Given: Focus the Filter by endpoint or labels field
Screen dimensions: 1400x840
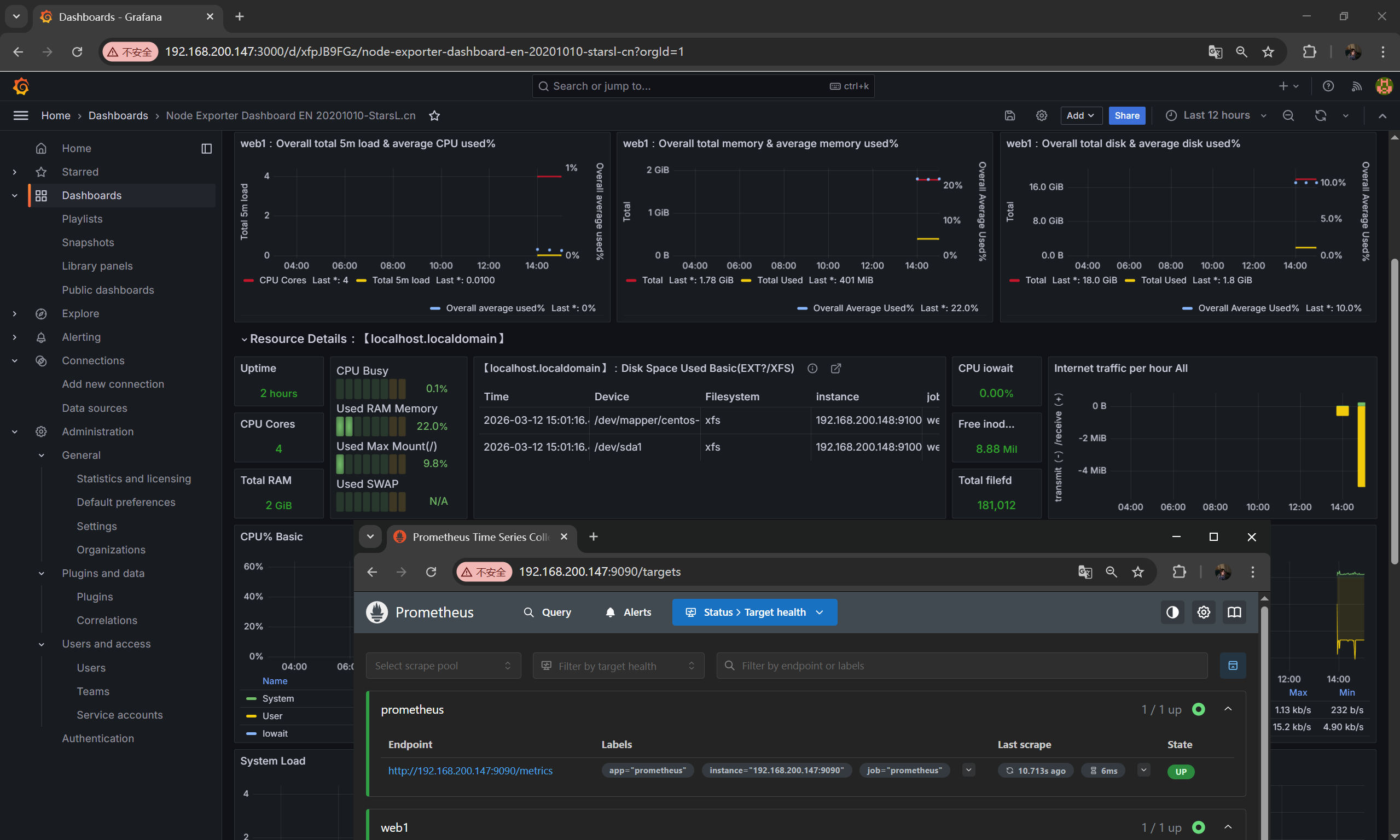Looking at the screenshot, I should coord(962,666).
